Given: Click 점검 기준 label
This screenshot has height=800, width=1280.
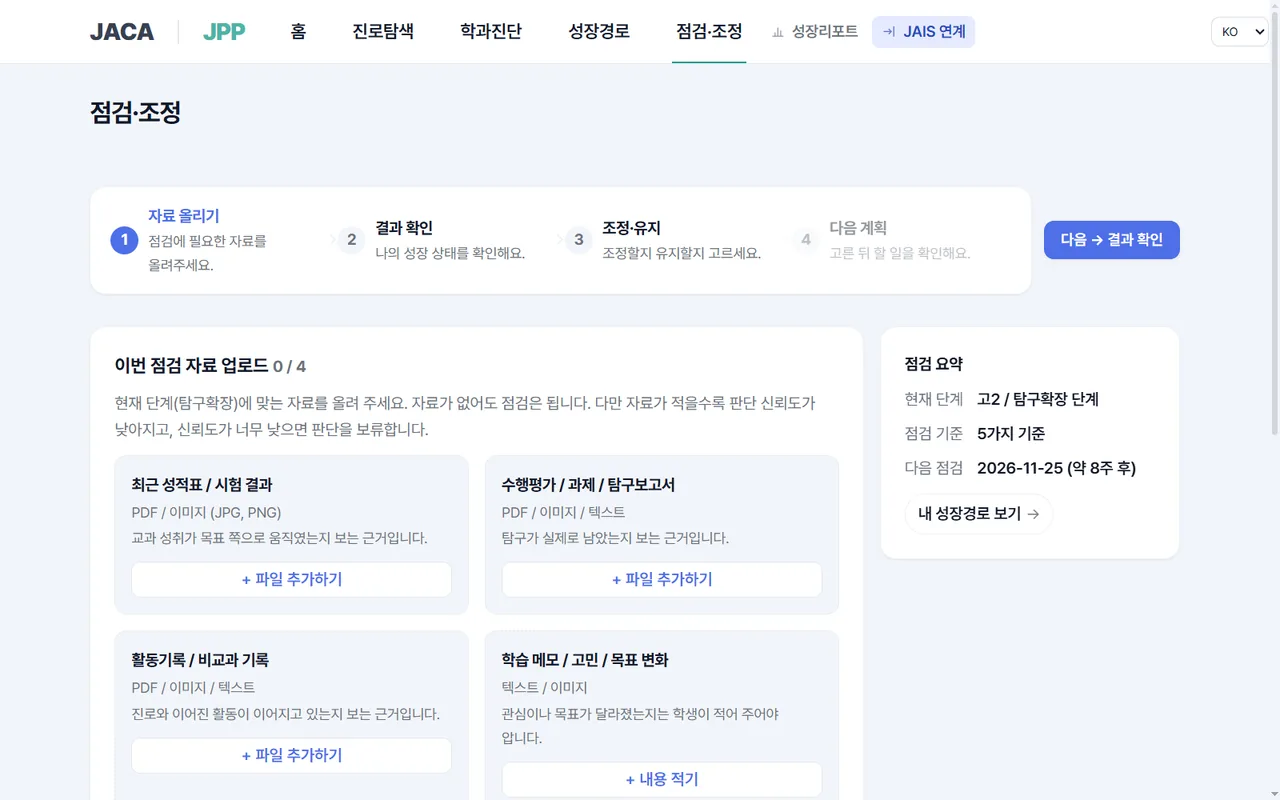Looking at the screenshot, I should point(934,434).
